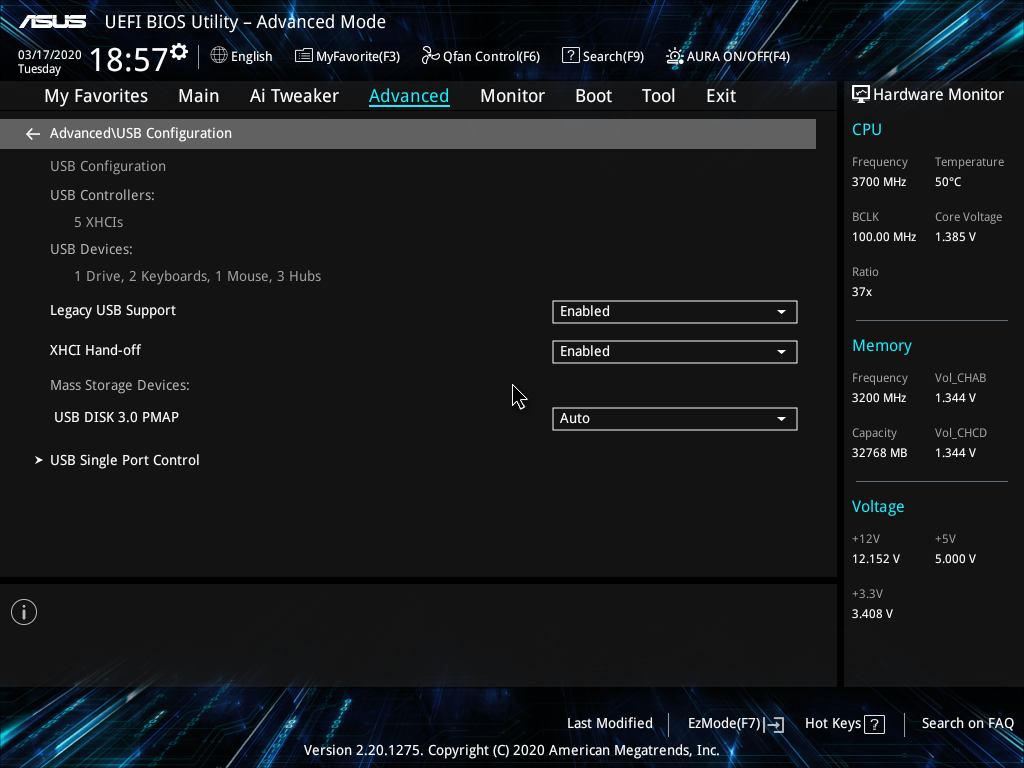
Task: Click the CPU temperature value 50°C
Action: (x=948, y=182)
